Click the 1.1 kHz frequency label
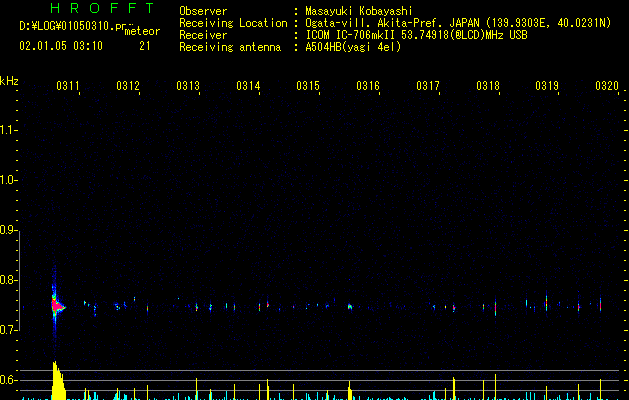This screenshot has width=629, height=400. pyautogui.click(x=8, y=130)
